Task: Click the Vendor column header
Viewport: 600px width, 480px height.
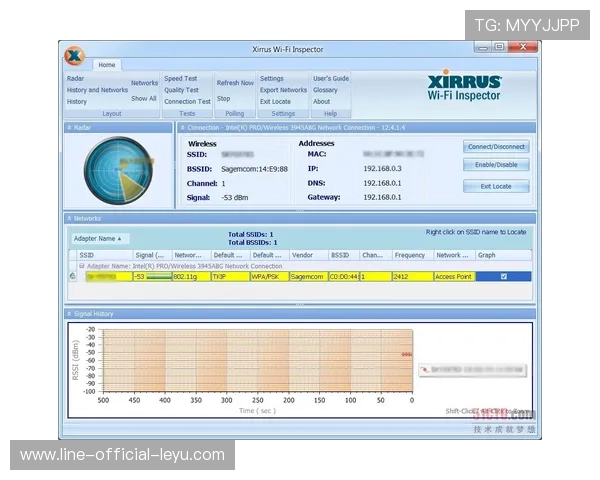Action: [308, 255]
